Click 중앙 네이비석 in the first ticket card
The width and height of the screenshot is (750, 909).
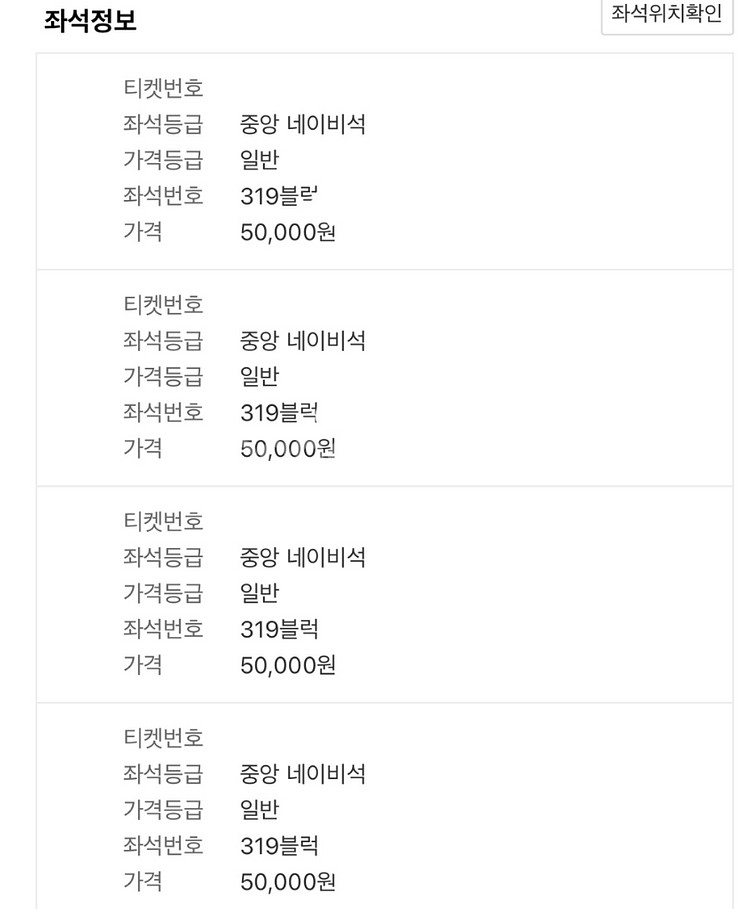click(x=303, y=124)
